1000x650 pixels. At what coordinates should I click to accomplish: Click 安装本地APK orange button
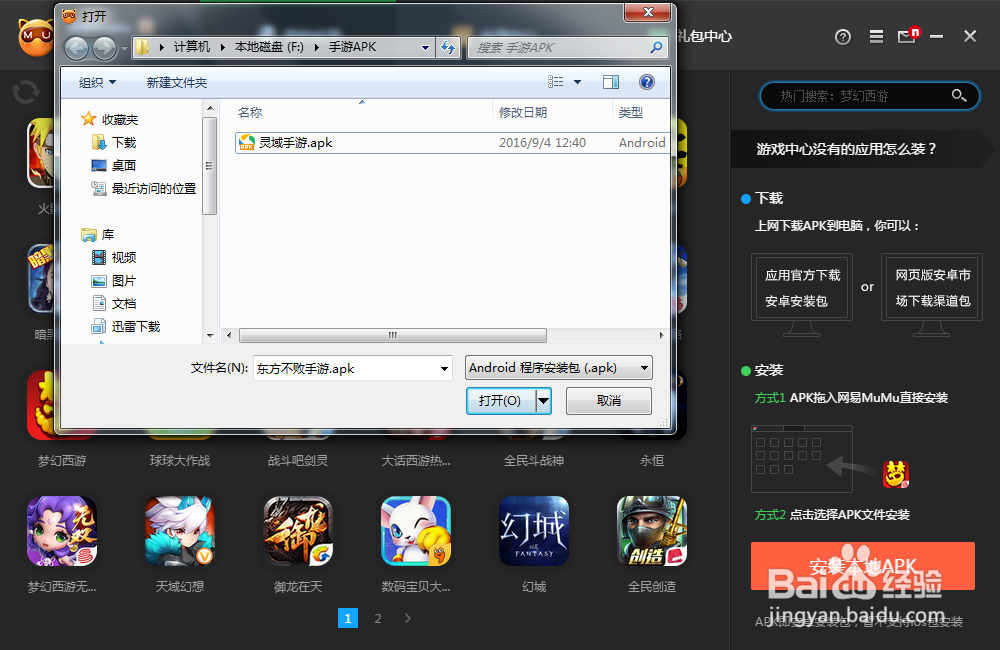(x=863, y=566)
